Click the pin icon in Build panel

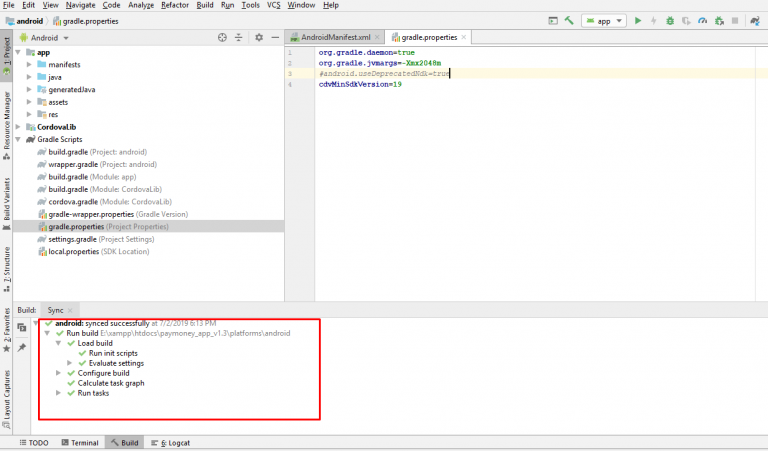pyautogui.click(x=21, y=347)
